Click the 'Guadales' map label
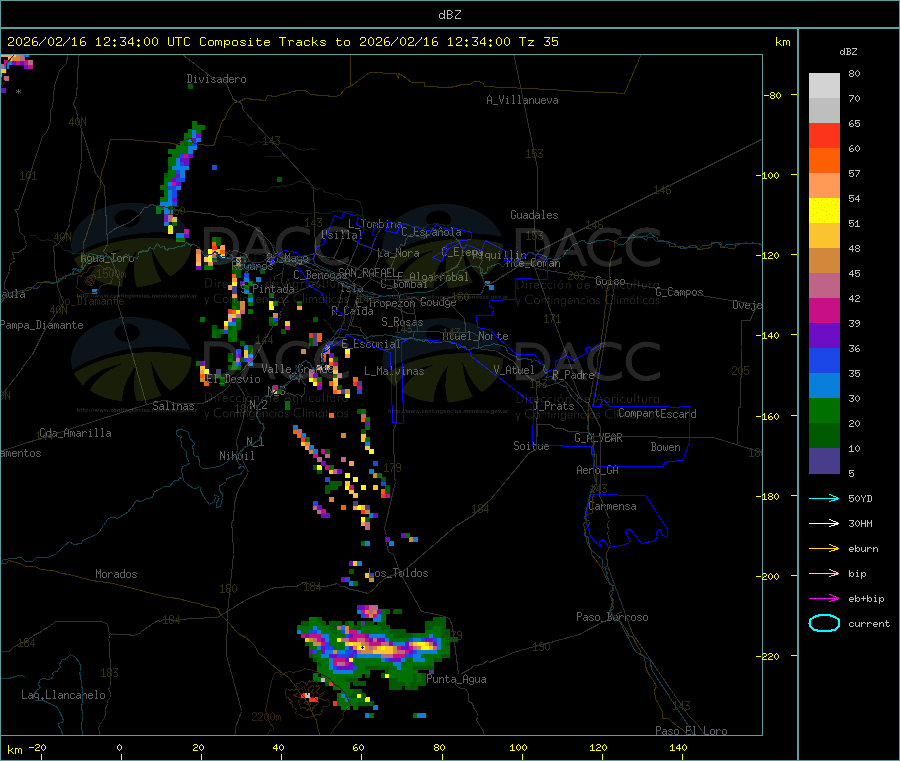The width and height of the screenshot is (900, 761). click(534, 215)
